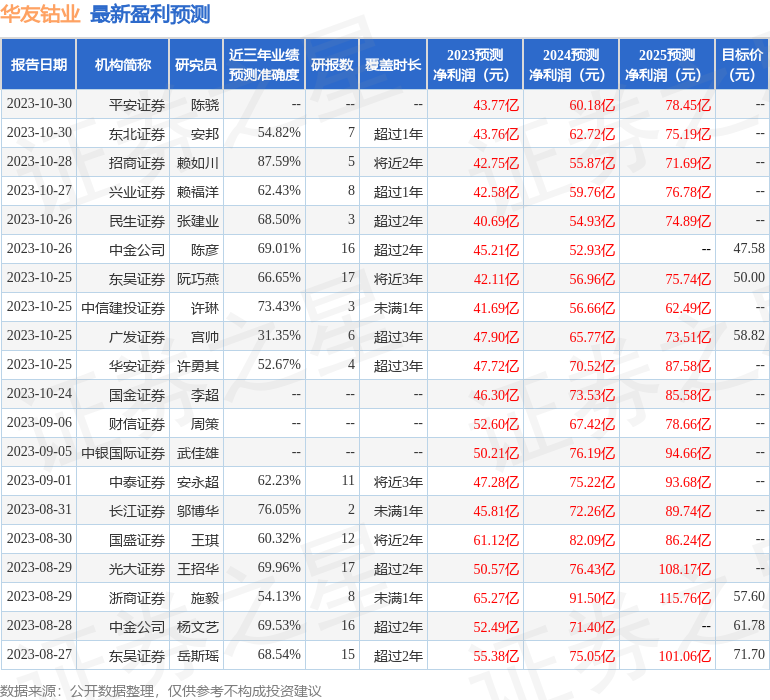This screenshot has width=770, height=700.
Task: Click researcher name 杨文艺
Action: pyautogui.click(x=198, y=626)
